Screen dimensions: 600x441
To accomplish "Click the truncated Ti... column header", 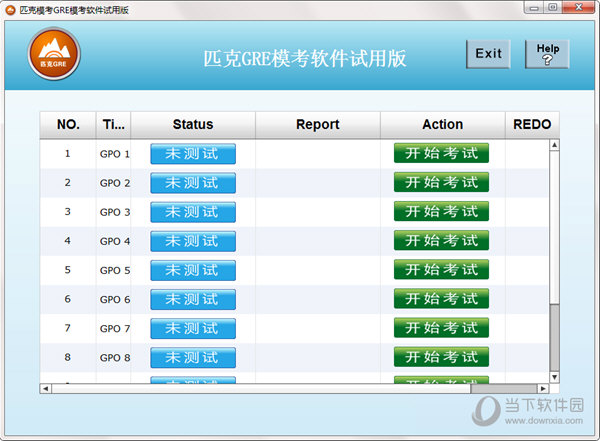I will coord(113,125).
